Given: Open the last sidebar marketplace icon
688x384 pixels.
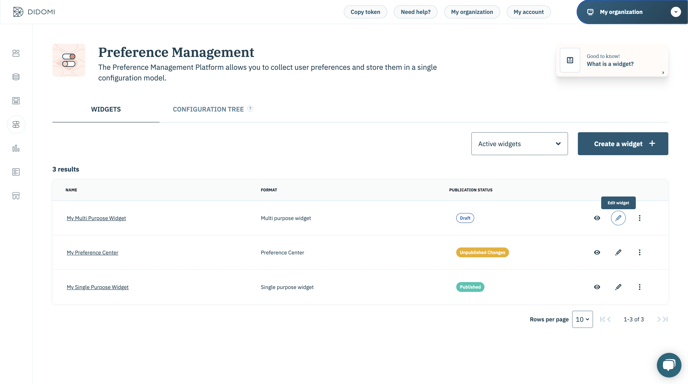Looking at the screenshot, I should 16,196.
